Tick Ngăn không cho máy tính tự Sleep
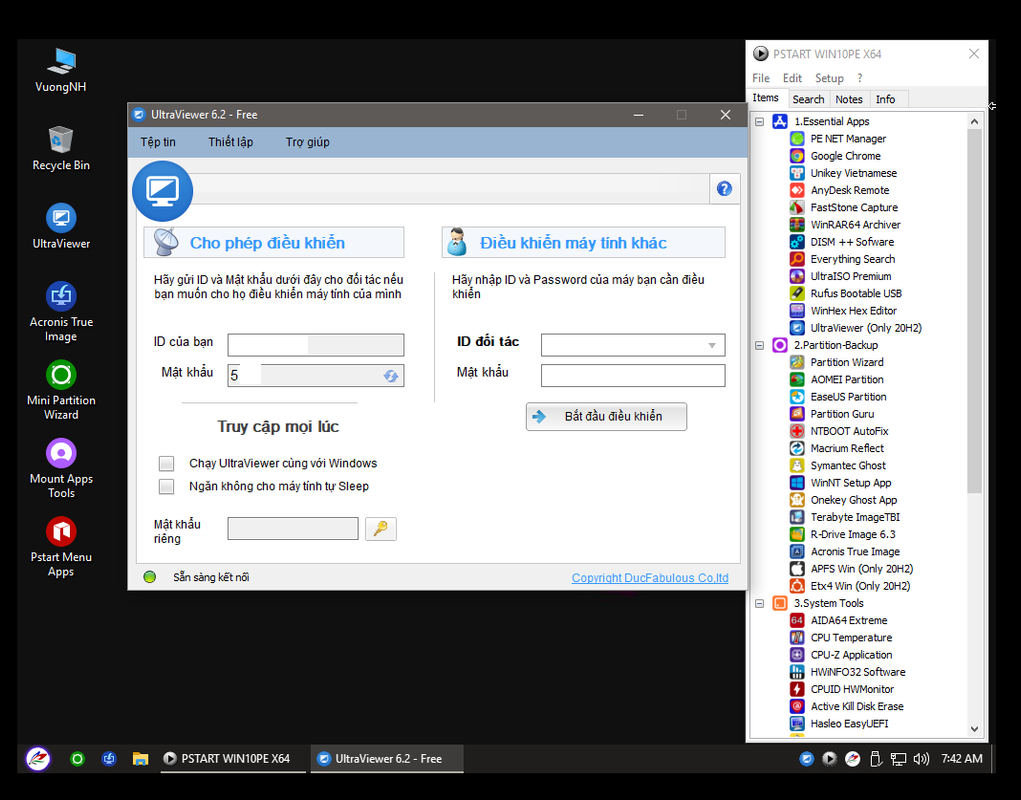Screen dimensions: 1021x800 (167, 486)
